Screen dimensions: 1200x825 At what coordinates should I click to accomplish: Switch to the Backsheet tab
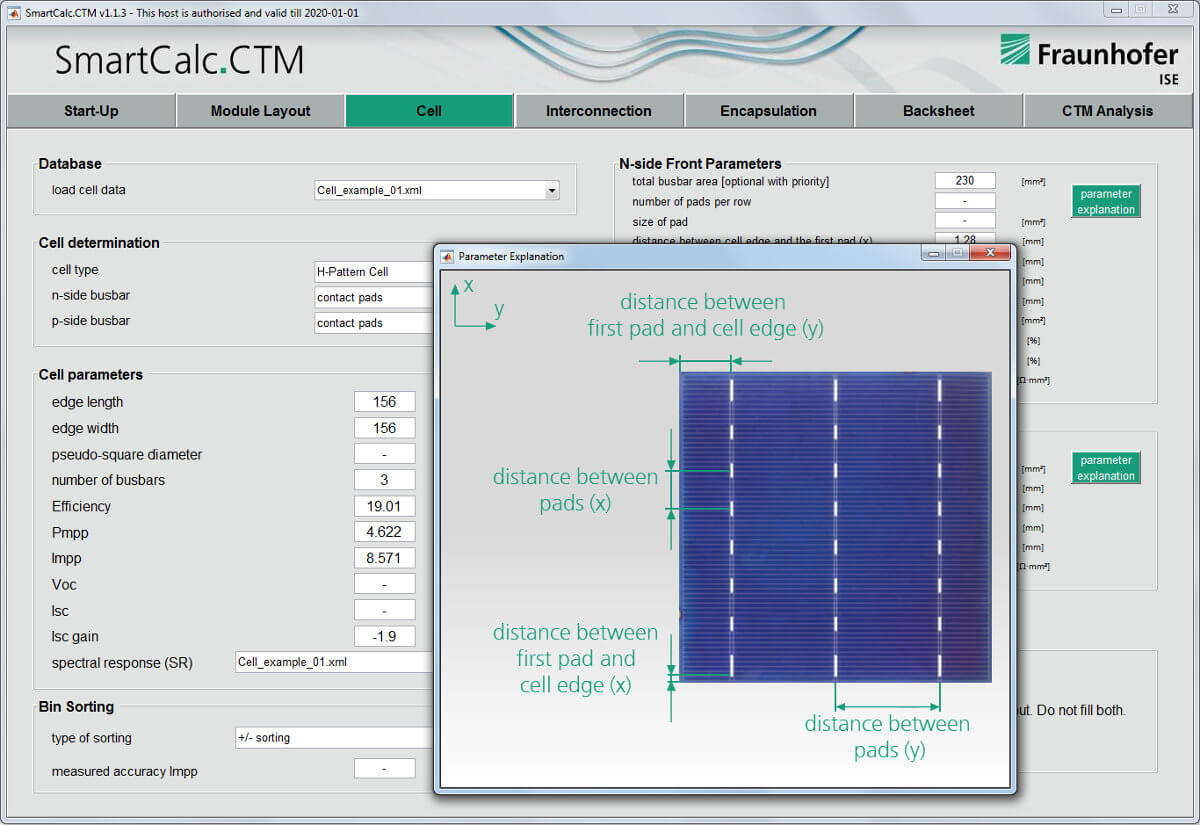click(x=938, y=111)
